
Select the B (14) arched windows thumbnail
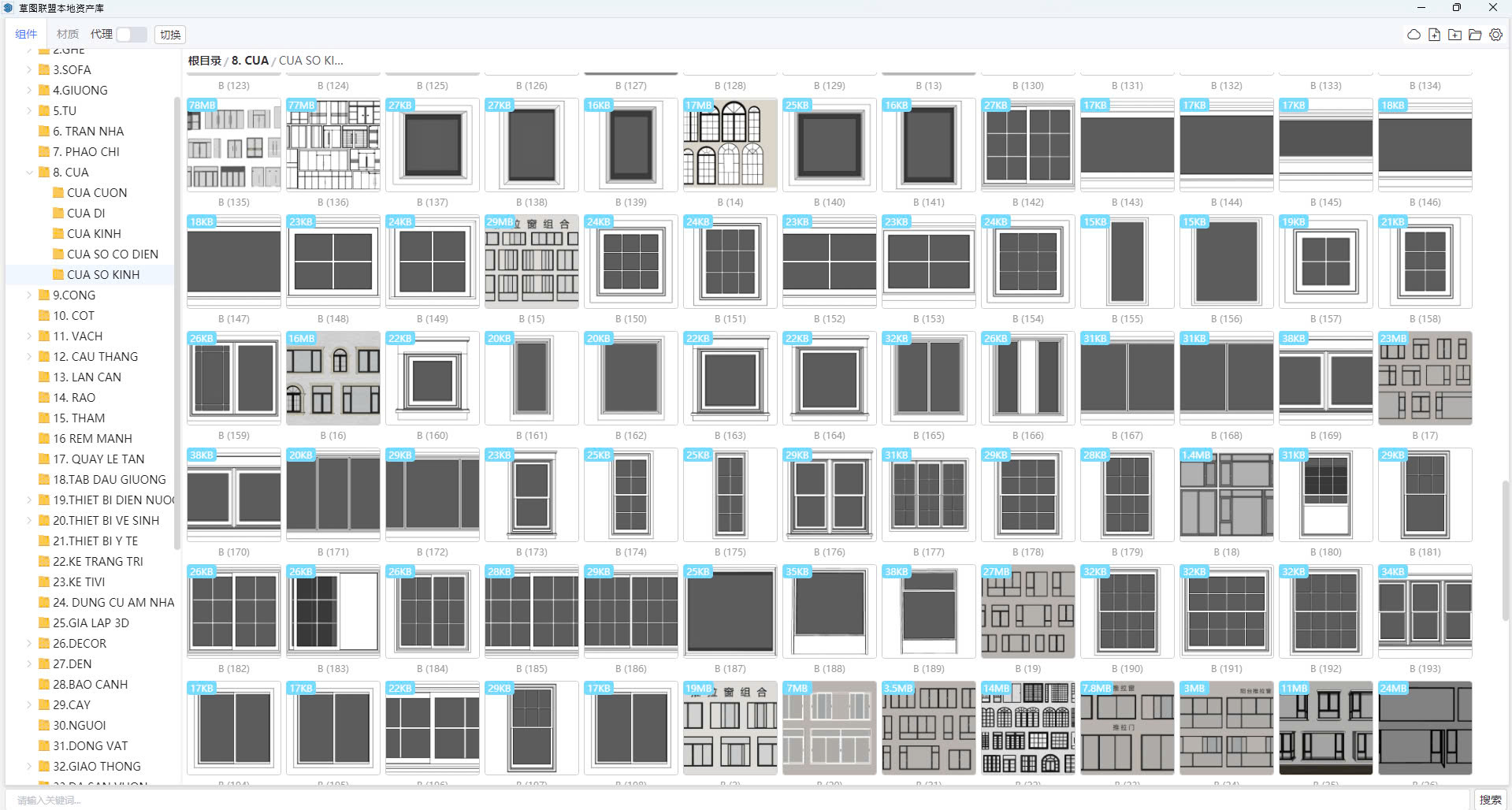coord(730,144)
